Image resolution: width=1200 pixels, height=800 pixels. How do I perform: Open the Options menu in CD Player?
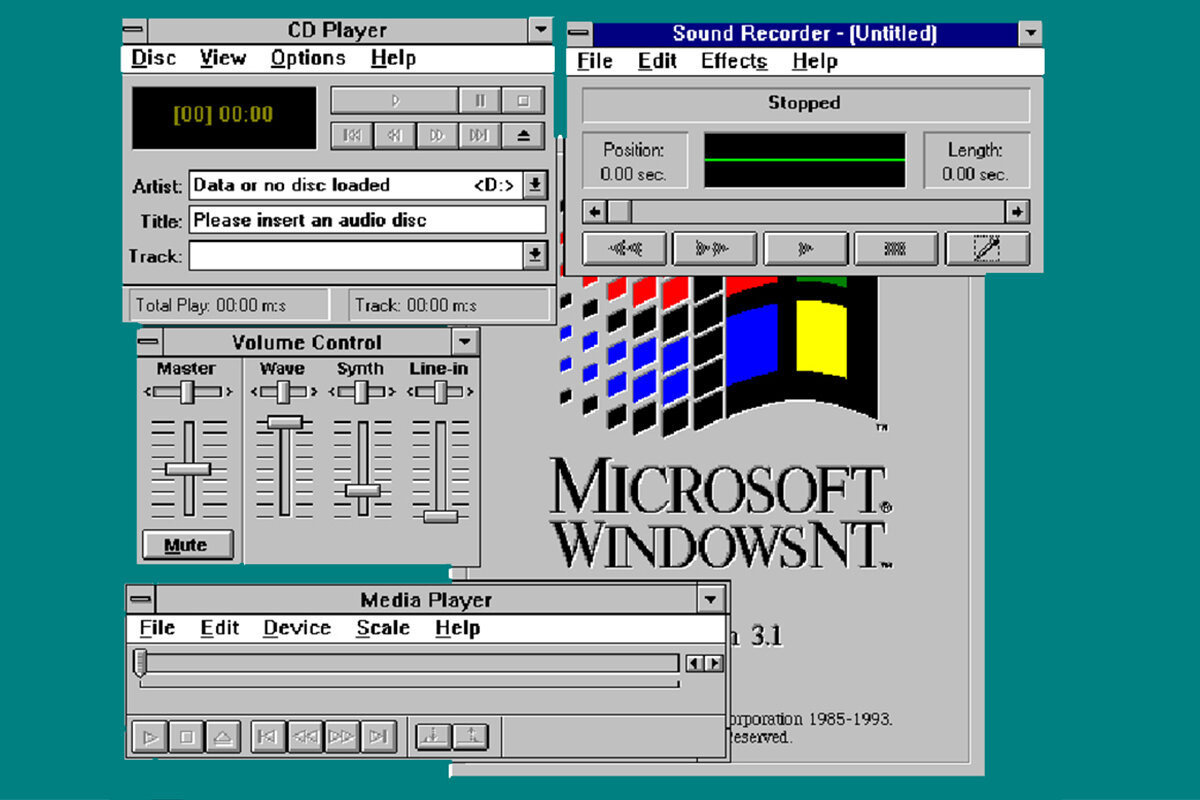pyautogui.click(x=308, y=58)
